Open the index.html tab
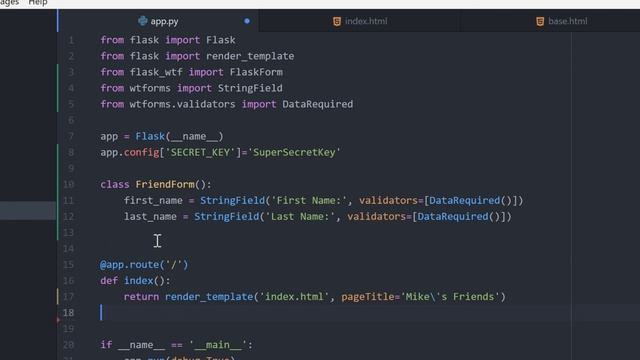 pyautogui.click(x=360, y=21)
